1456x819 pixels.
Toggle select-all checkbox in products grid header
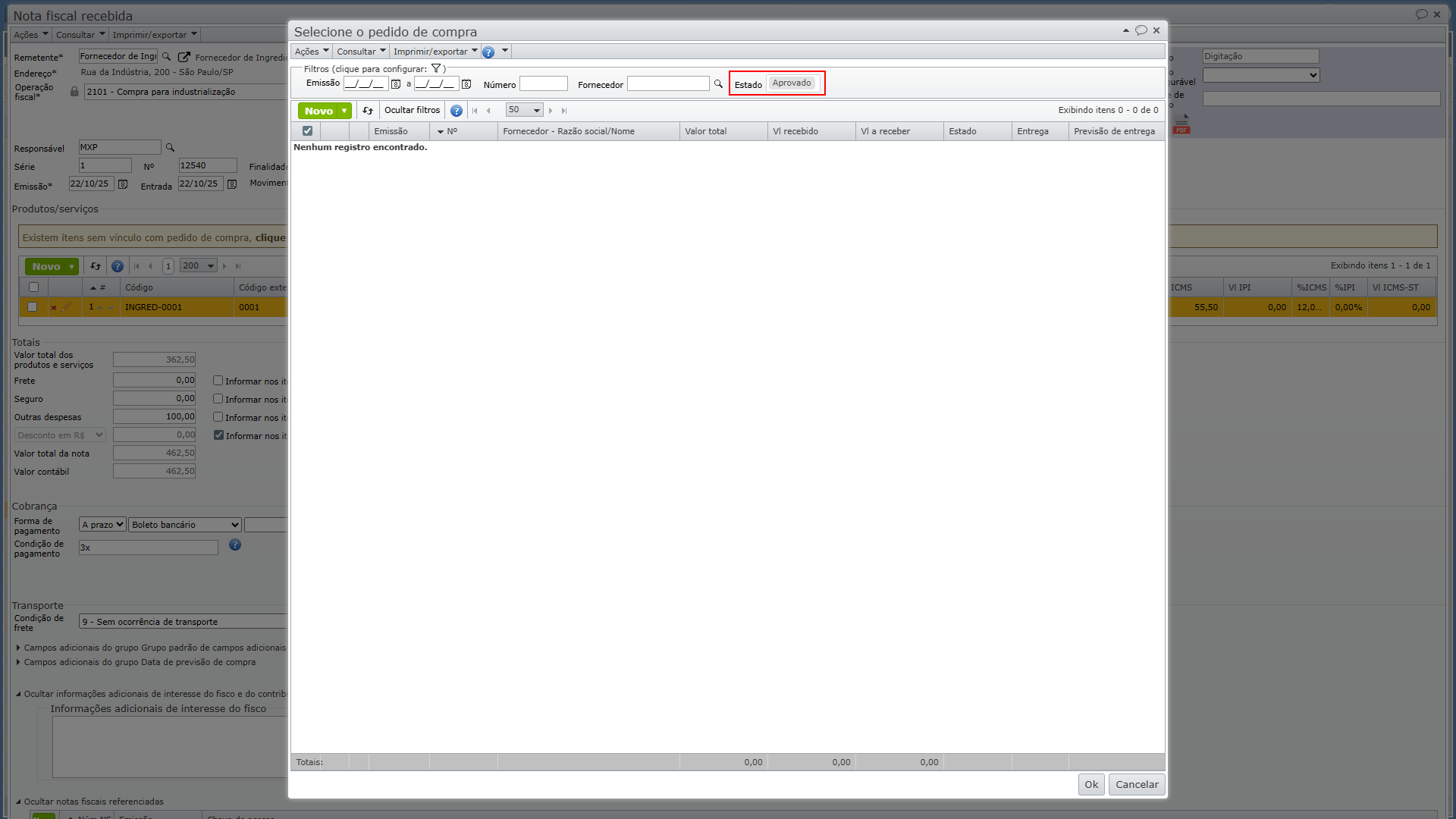(33, 287)
